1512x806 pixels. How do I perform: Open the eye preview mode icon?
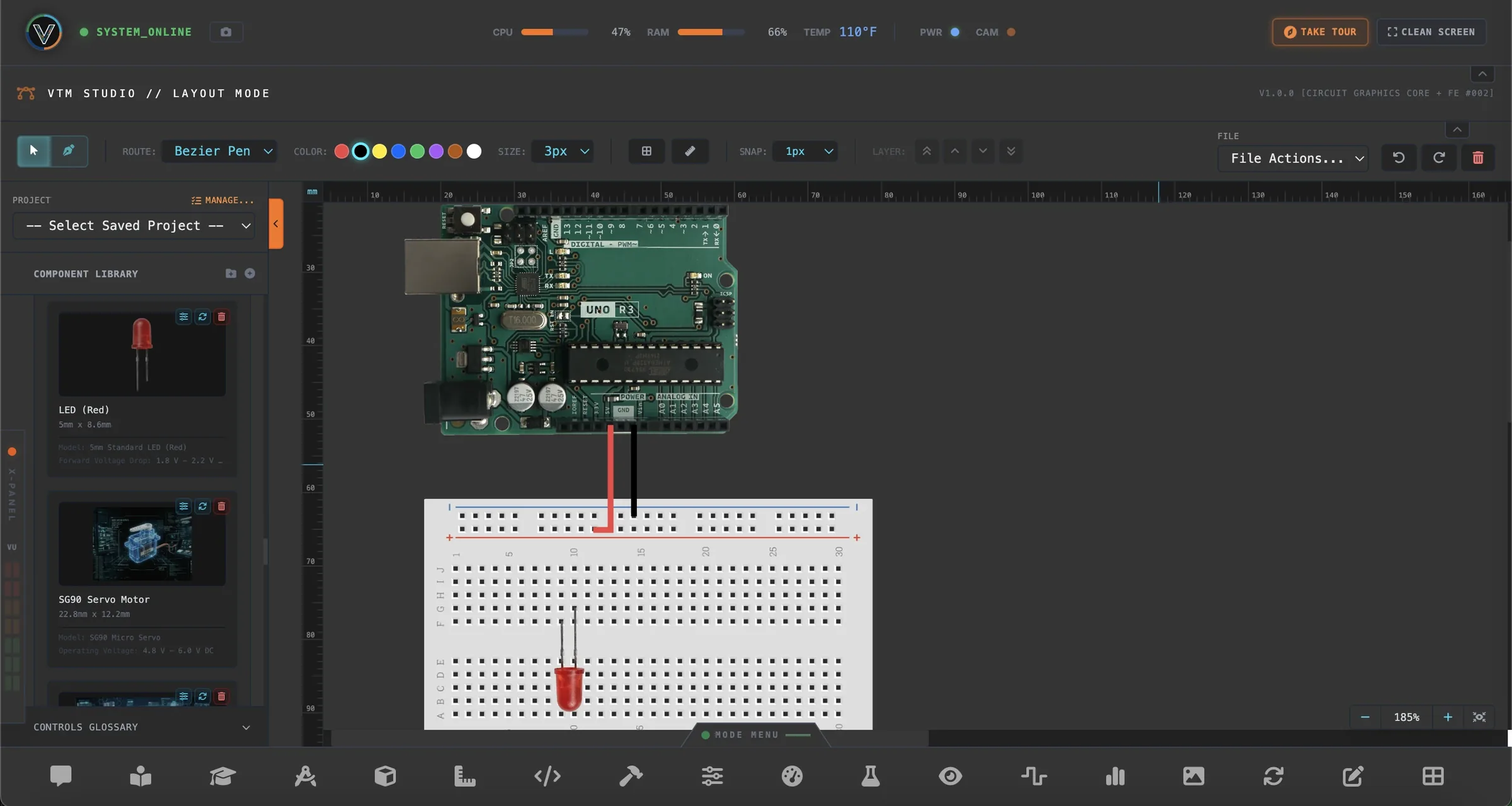950,776
